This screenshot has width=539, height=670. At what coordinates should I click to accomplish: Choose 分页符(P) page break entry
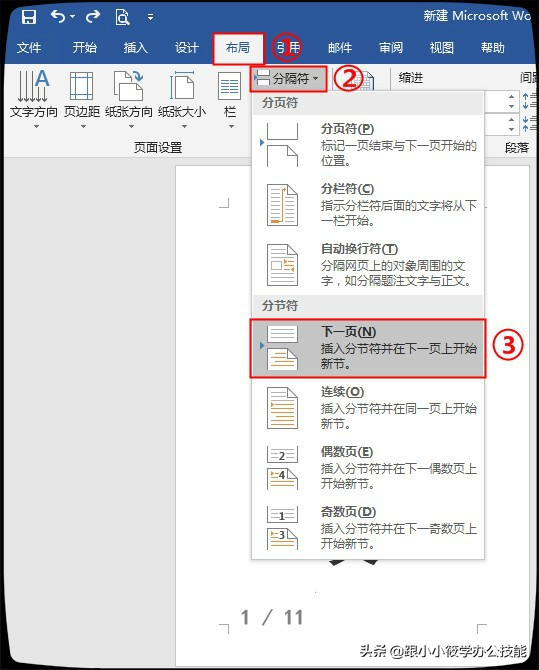click(368, 144)
